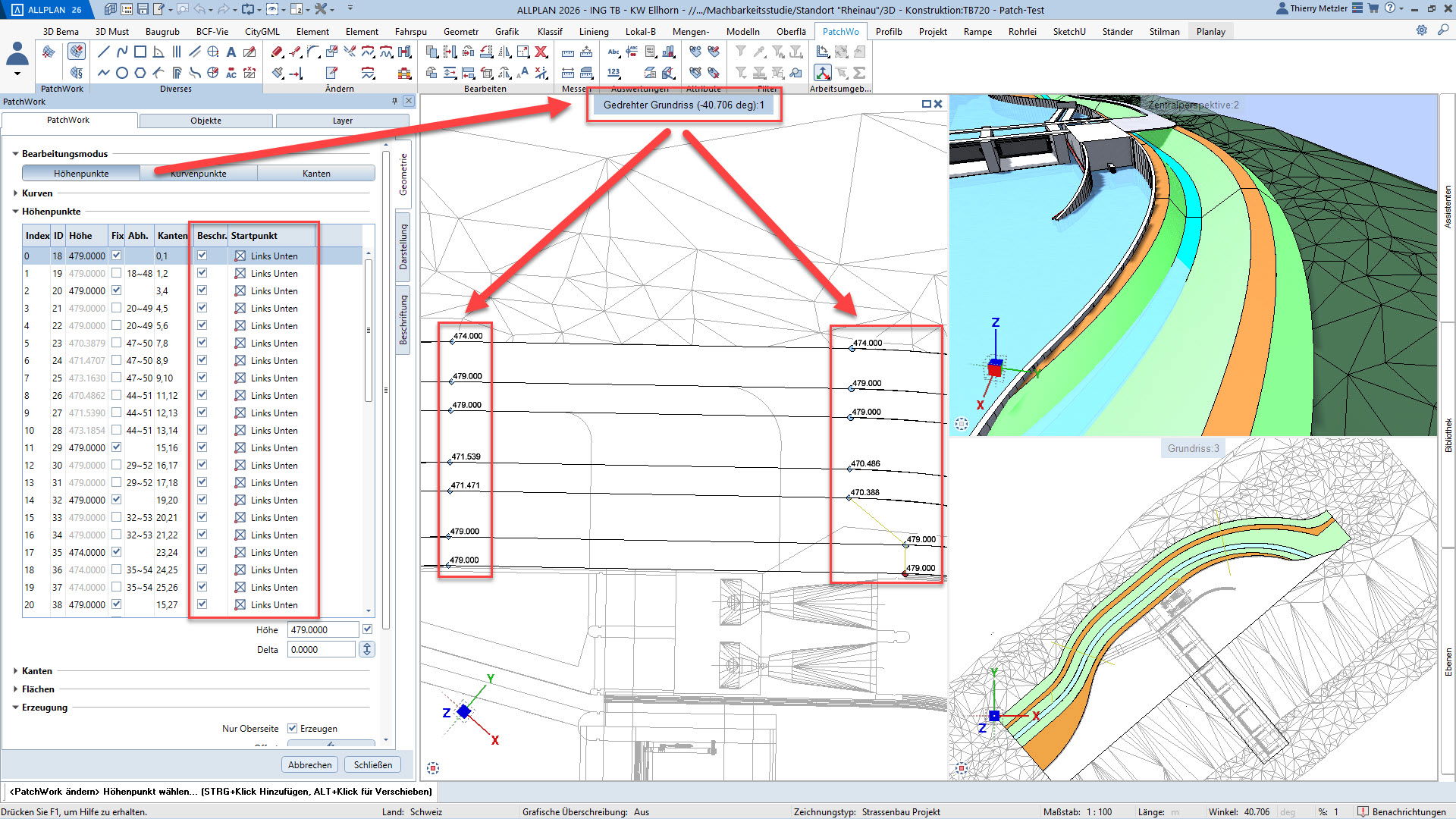The height and width of the screenshot is (819, 1456).
Task: Click the circle drawing tool
Action: [x=122, y=74]
